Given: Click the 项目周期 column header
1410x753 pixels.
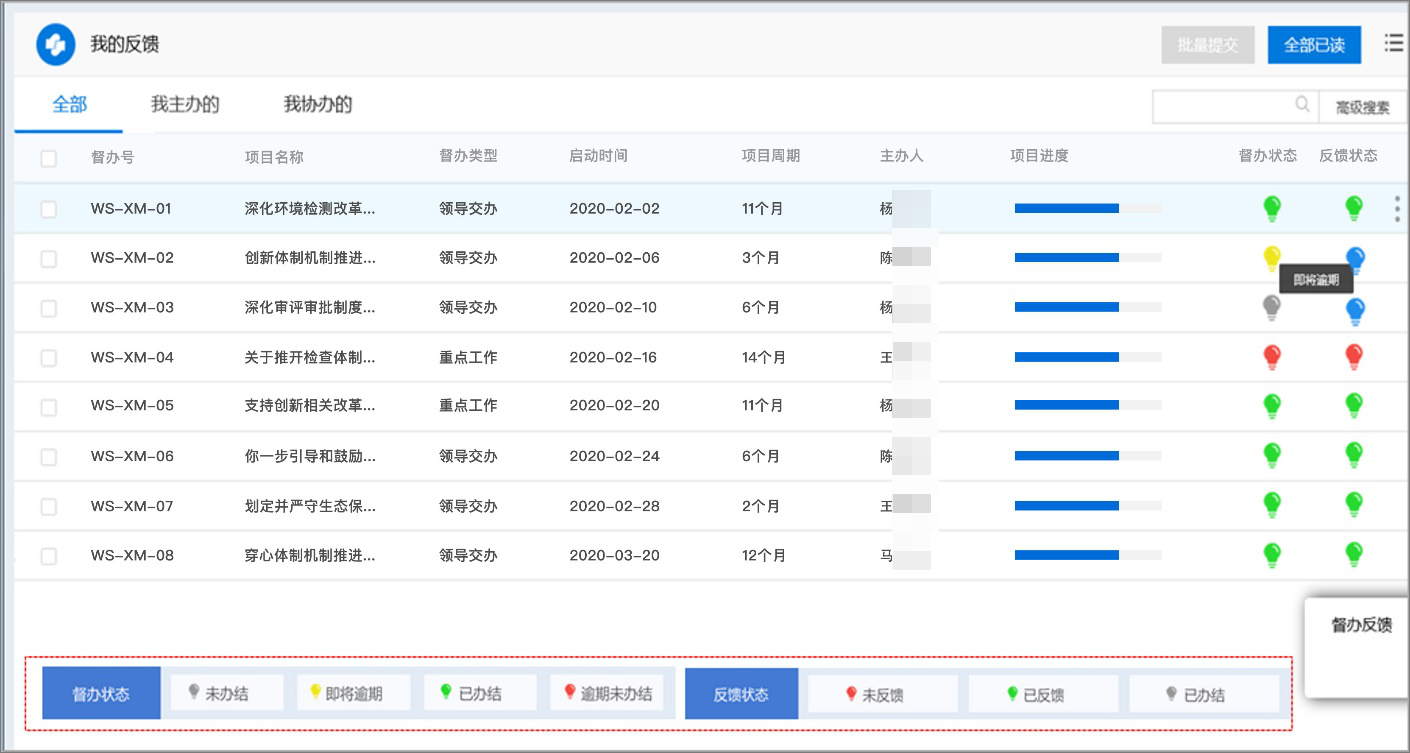Looking at the screenshot, I should pyautogui.click(x=771, y=156).
